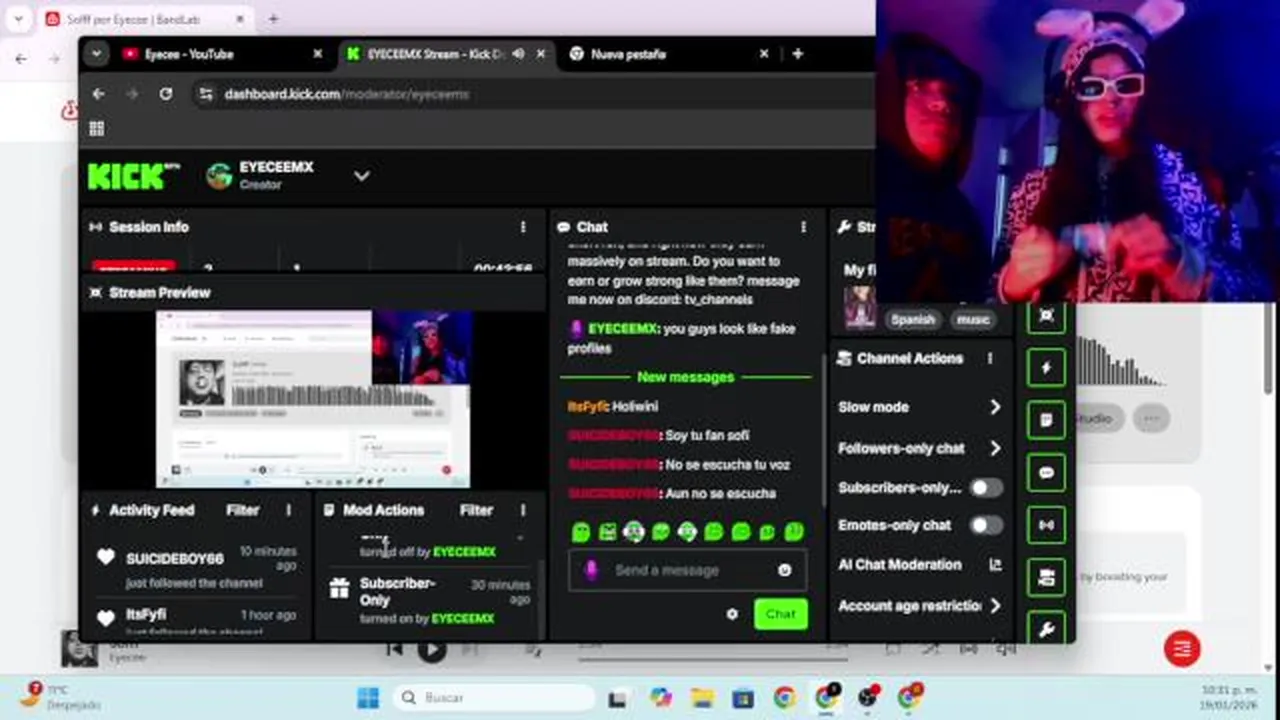Click the broadcast signal sidebar icon
Viewport: 1280px width, 720px height.
1046,525
